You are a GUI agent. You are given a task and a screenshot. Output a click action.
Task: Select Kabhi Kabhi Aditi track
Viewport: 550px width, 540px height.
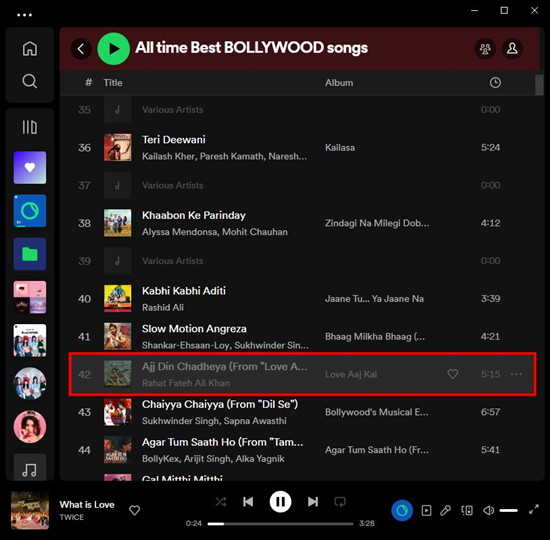pos(184,291)
